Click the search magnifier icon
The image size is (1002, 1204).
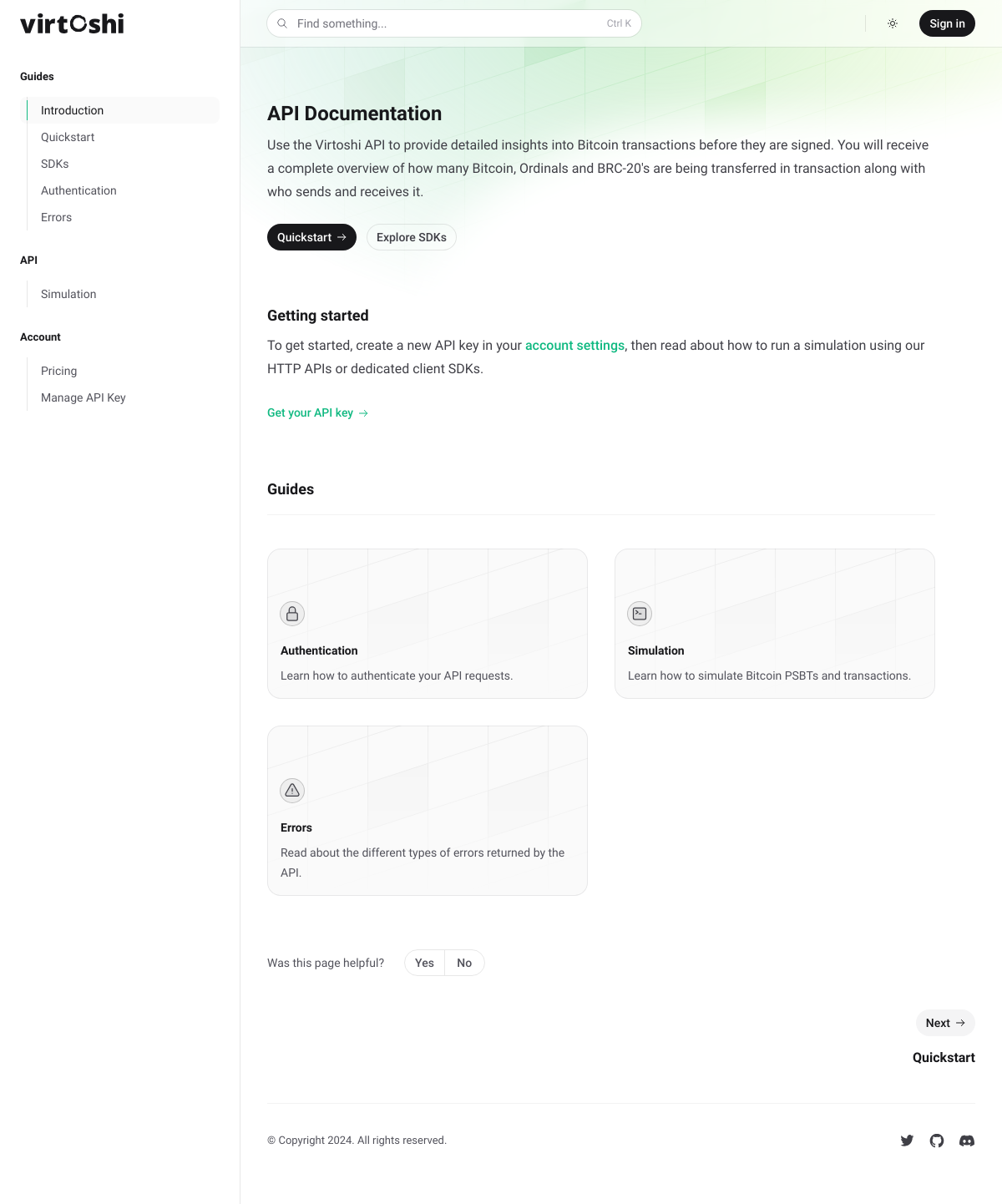[282, 23]
